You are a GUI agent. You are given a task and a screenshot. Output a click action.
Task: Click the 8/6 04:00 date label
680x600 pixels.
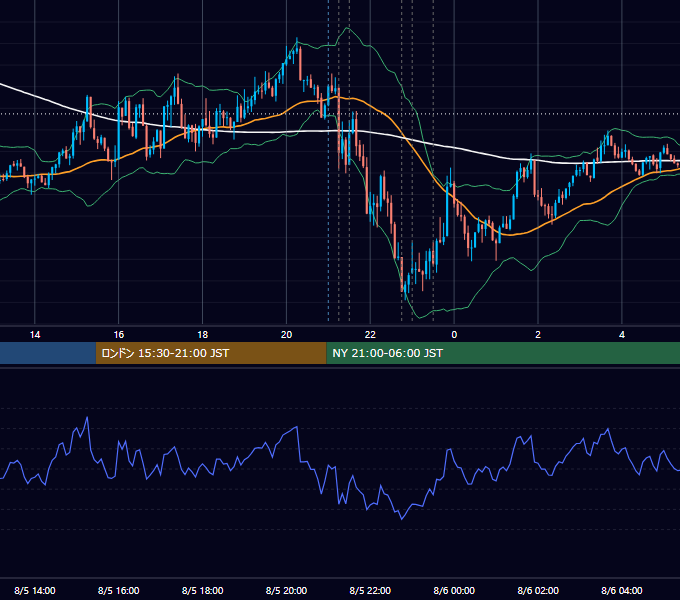pyautogui.click(x=622, y=590)
